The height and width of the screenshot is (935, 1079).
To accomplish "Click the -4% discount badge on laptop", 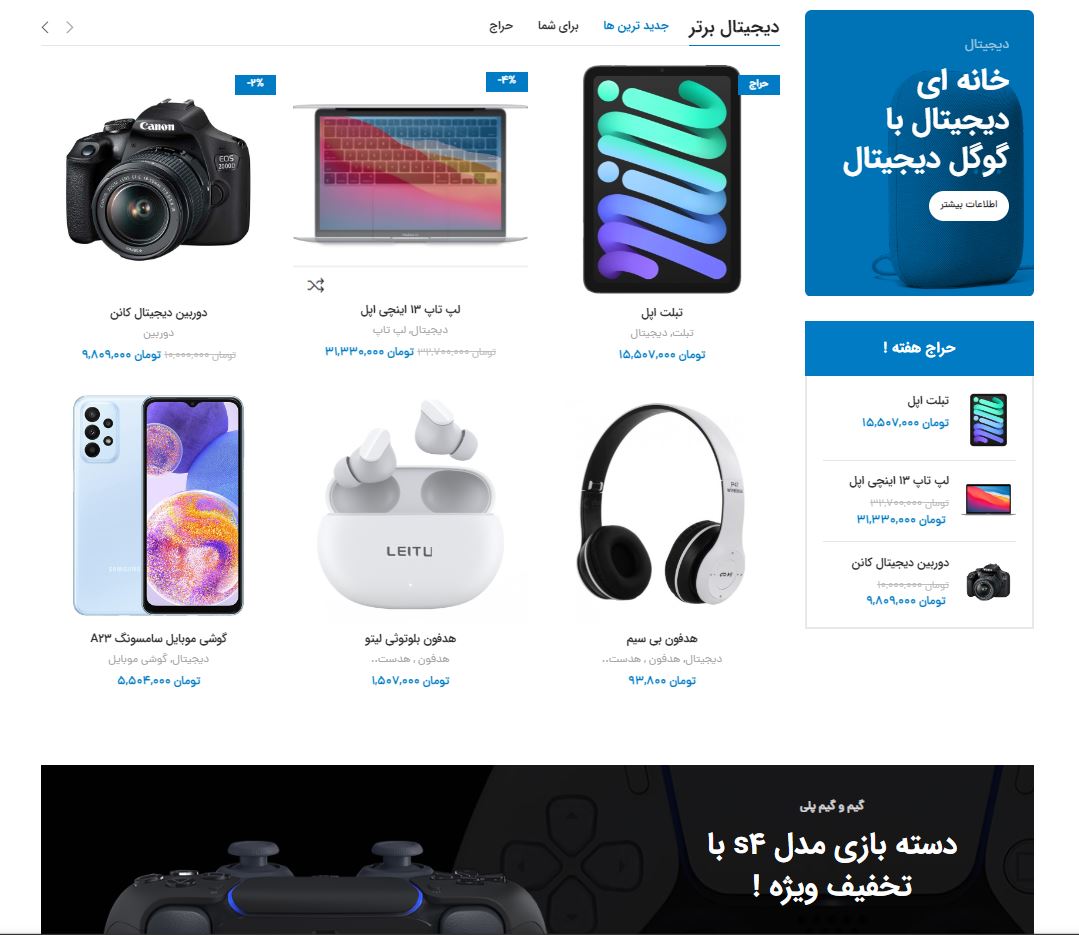I will (507, 81).
